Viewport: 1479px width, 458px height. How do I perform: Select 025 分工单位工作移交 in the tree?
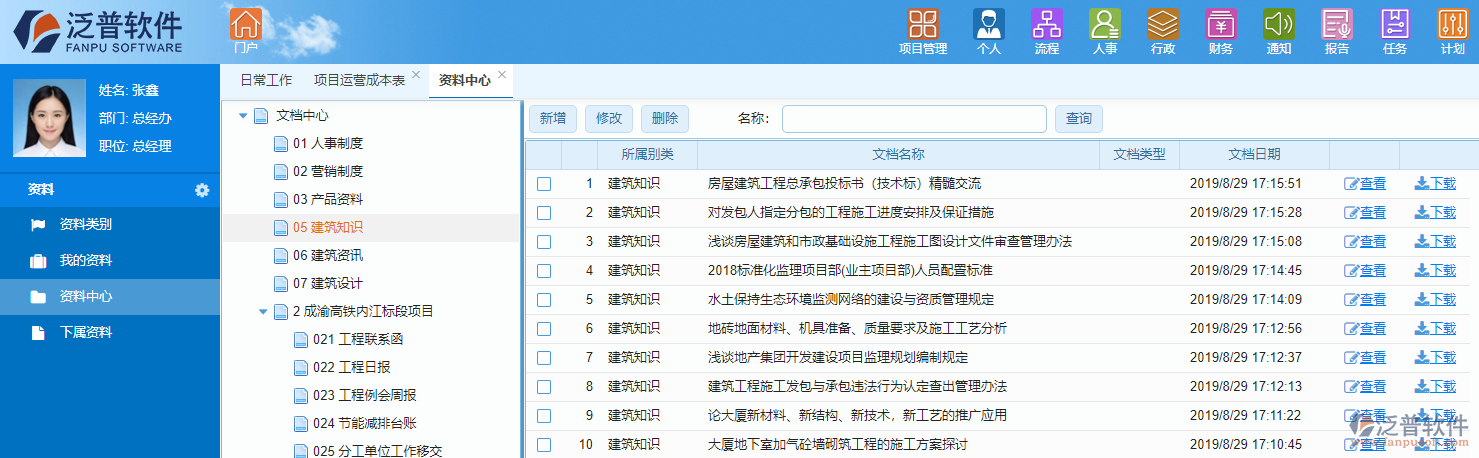378,451
